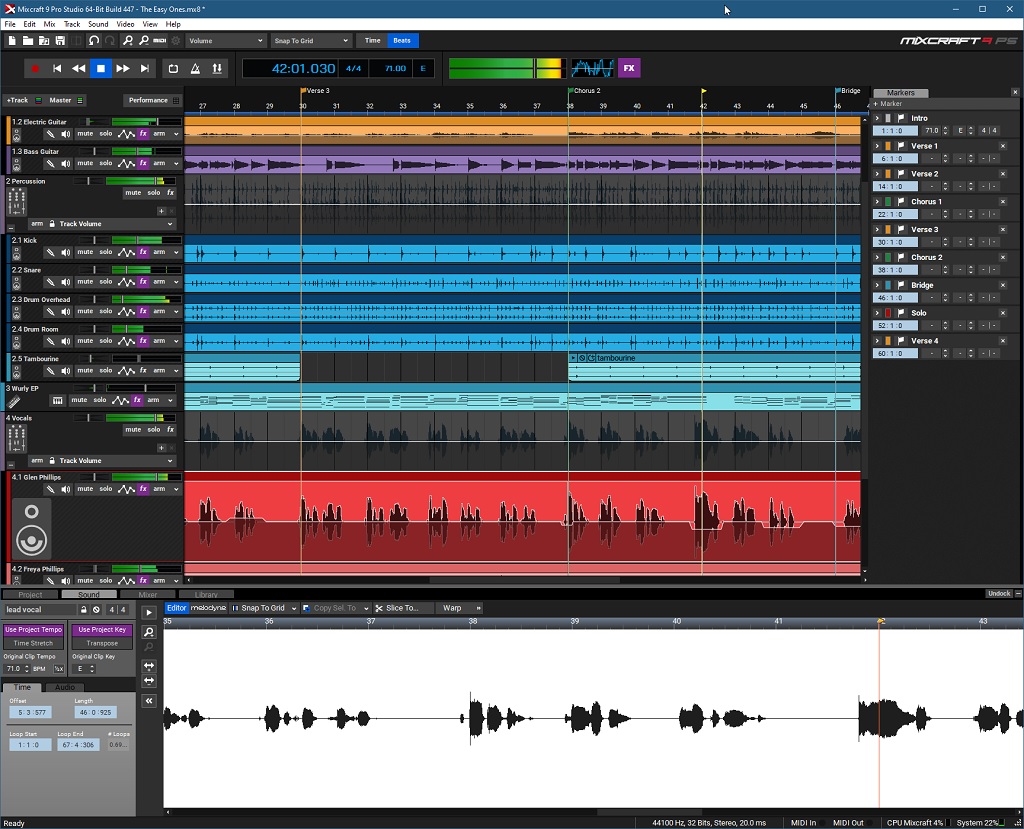
Task: Select the metronome icon in the transport bar
Action: pyautogui.click(x=196, y=67)
